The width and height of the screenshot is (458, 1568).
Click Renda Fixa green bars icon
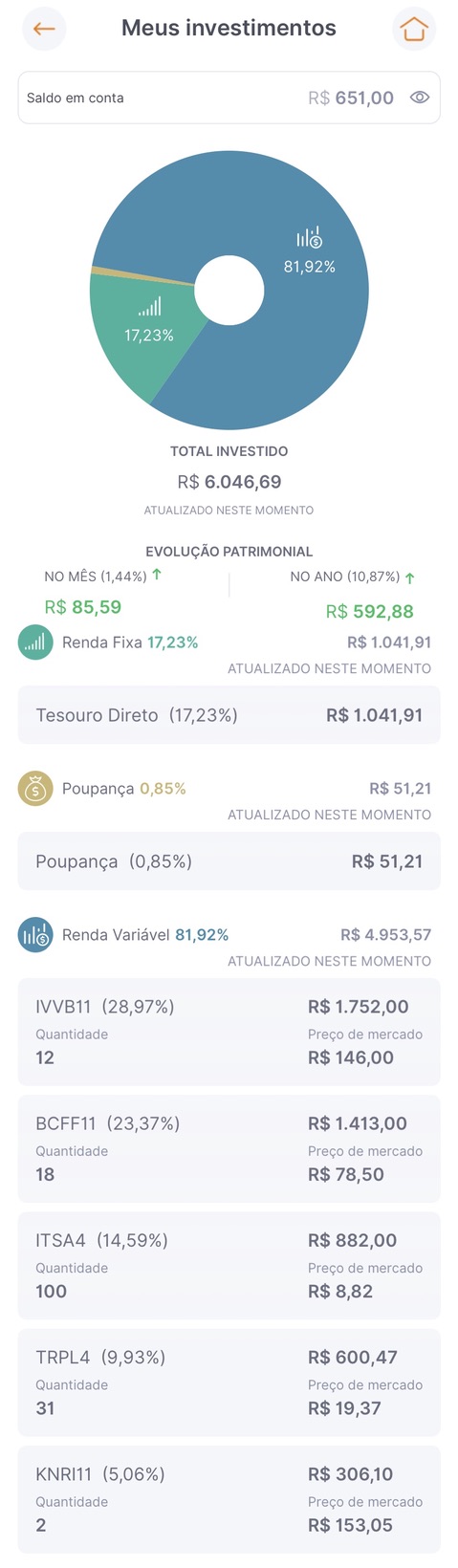35,642
